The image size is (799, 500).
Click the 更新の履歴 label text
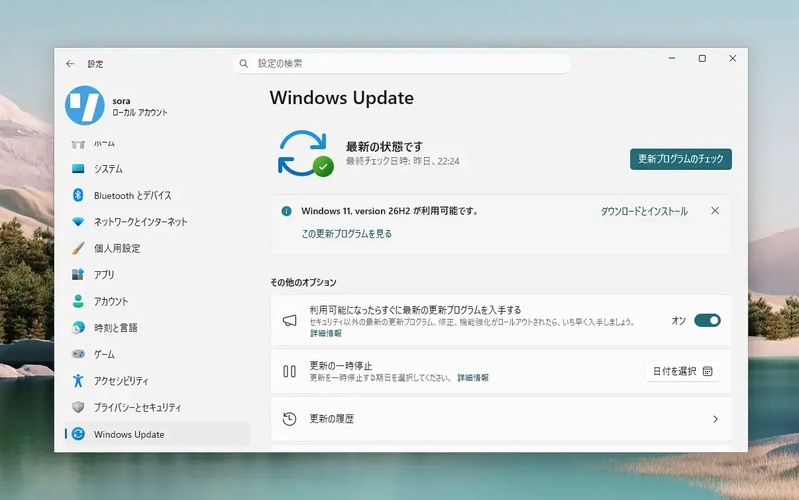(332, 419)
